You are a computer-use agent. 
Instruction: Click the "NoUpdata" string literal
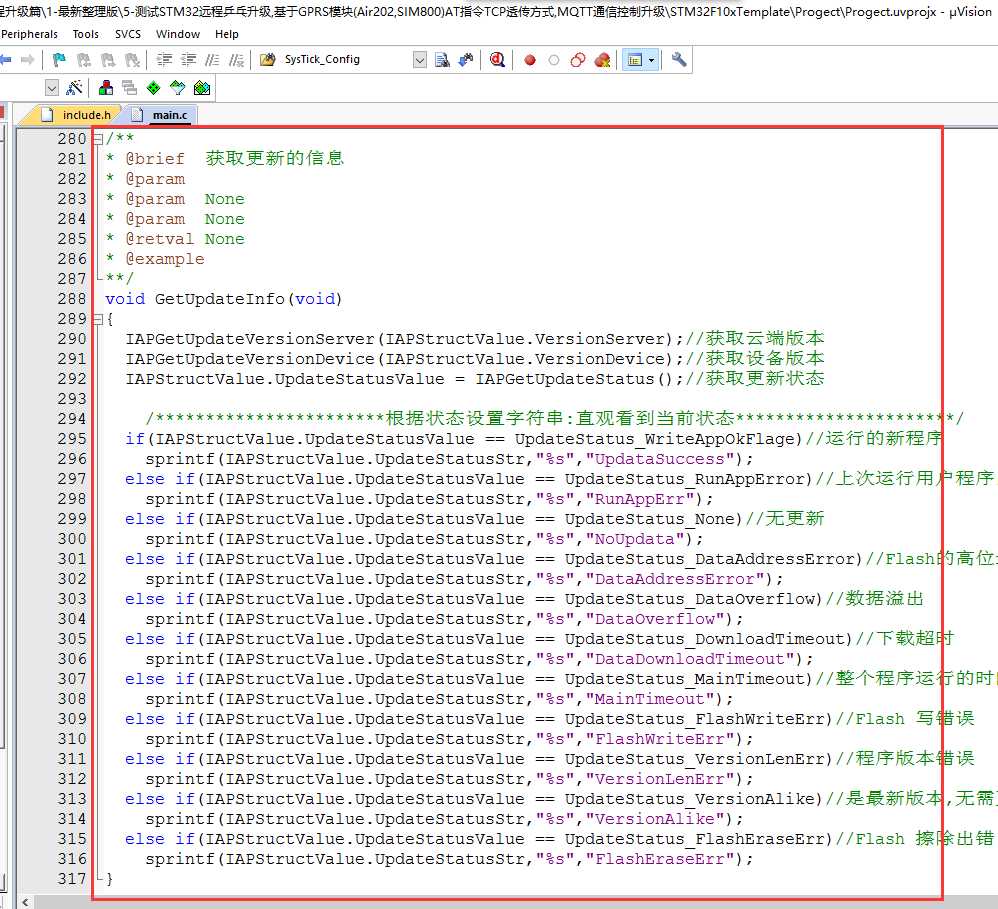(x=635, y=539)
